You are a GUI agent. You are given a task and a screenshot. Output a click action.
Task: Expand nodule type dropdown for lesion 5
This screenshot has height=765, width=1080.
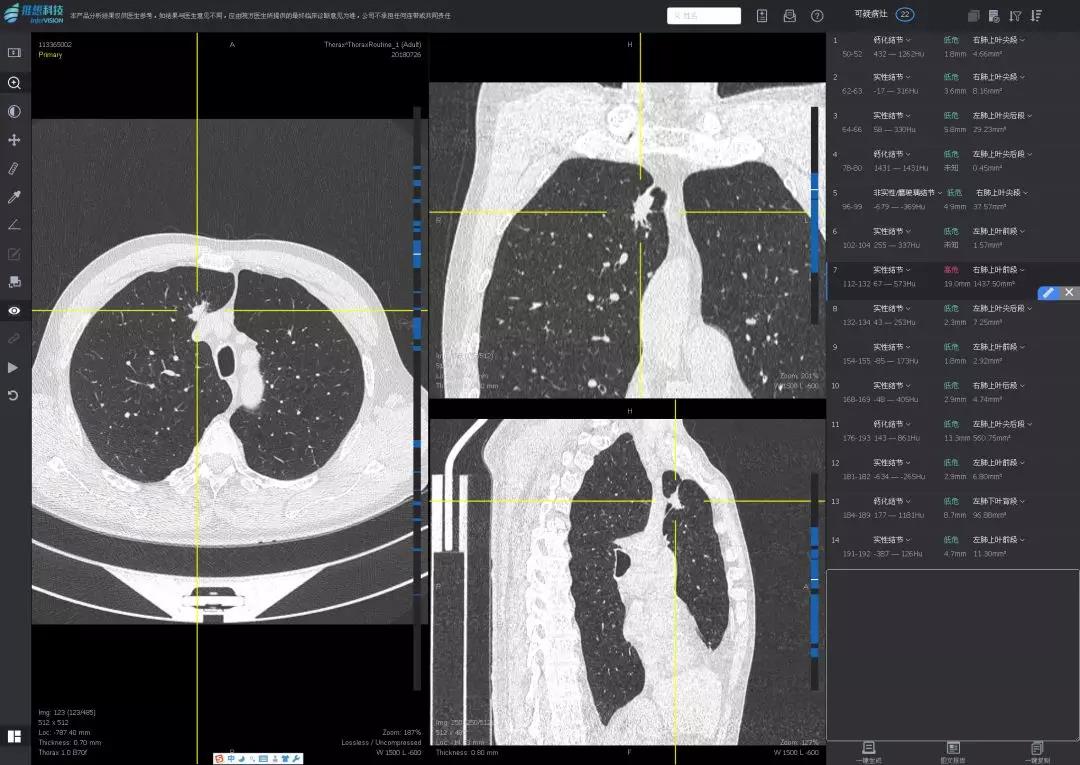[939, 193]
